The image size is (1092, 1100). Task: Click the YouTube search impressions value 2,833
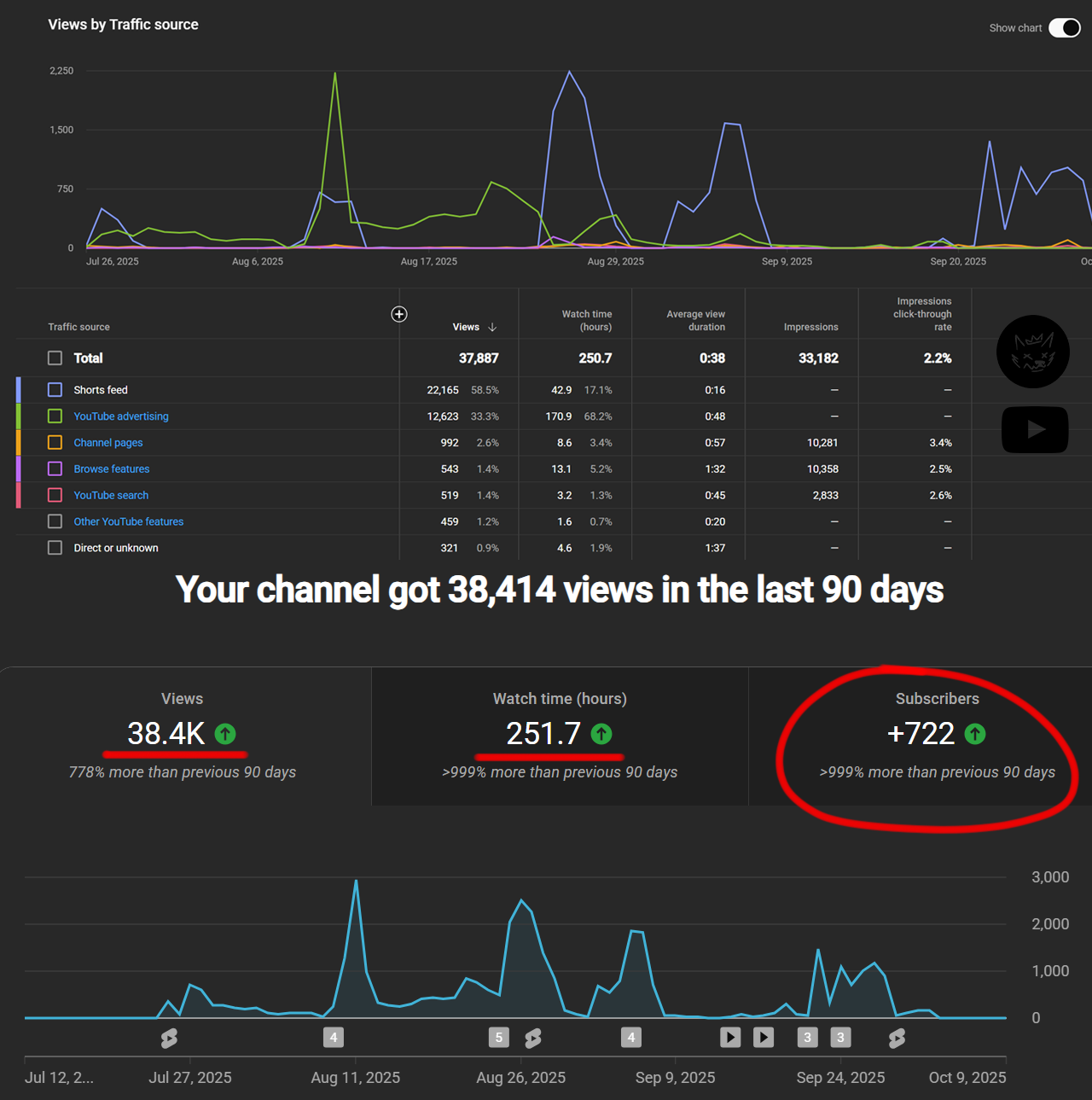coord(826,496)
